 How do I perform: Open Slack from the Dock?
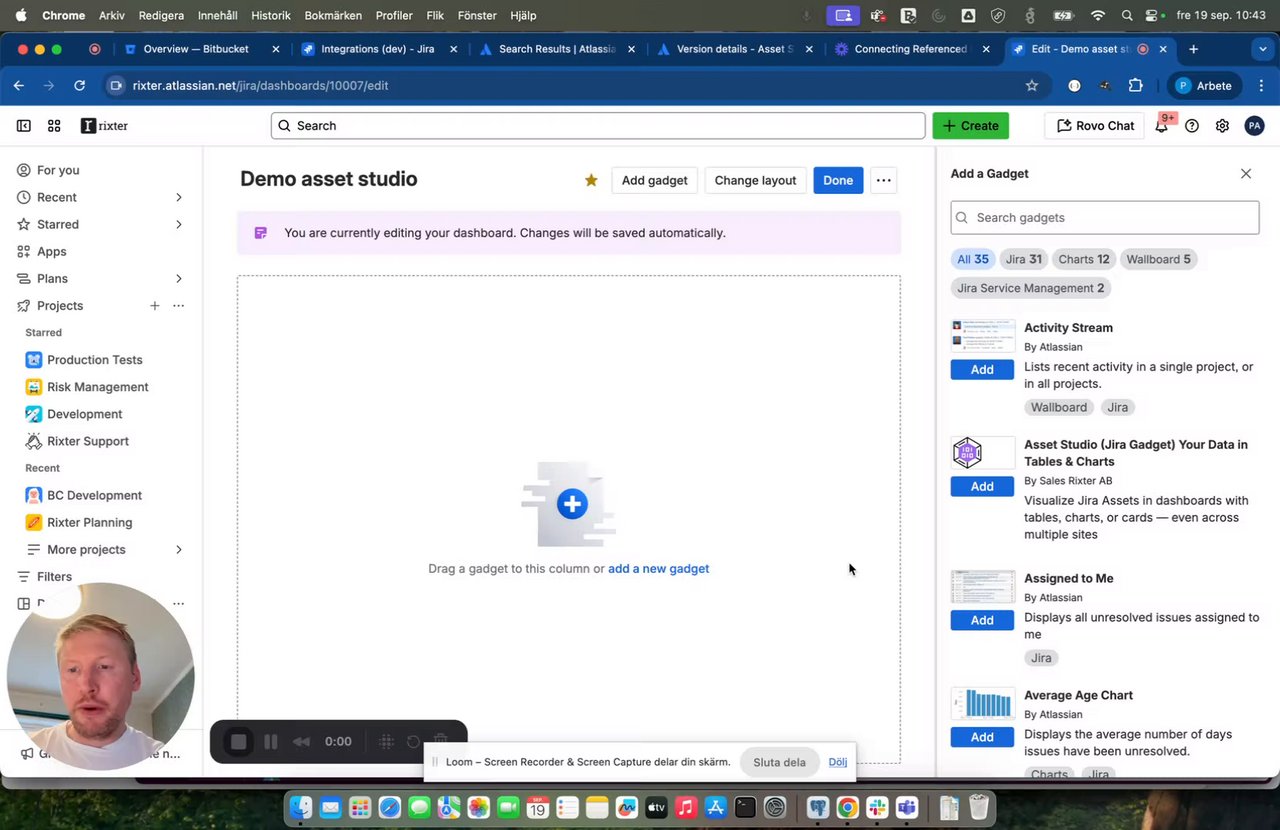877,807
